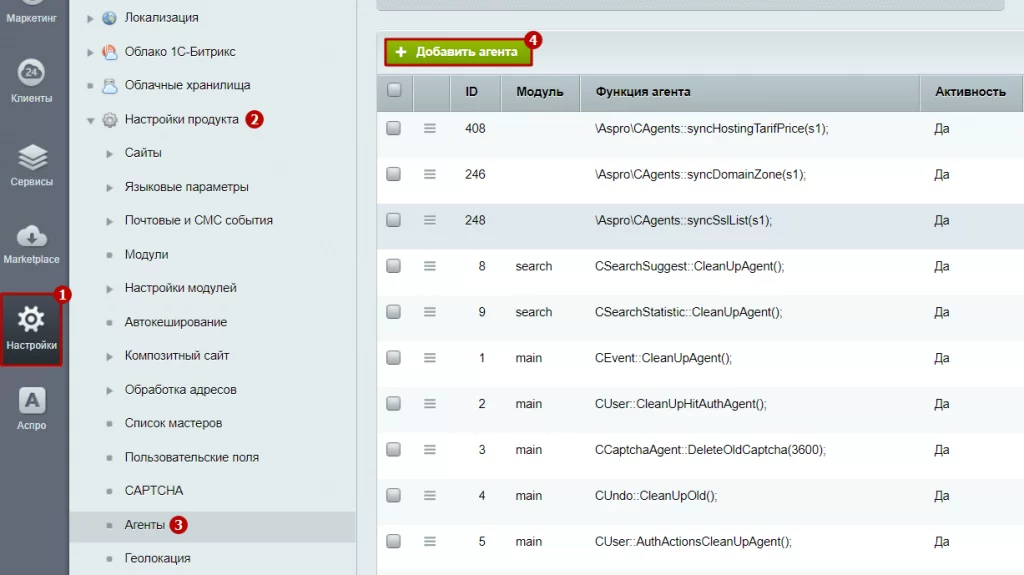Open actions menu for agent ID 5

pos(430,542)
